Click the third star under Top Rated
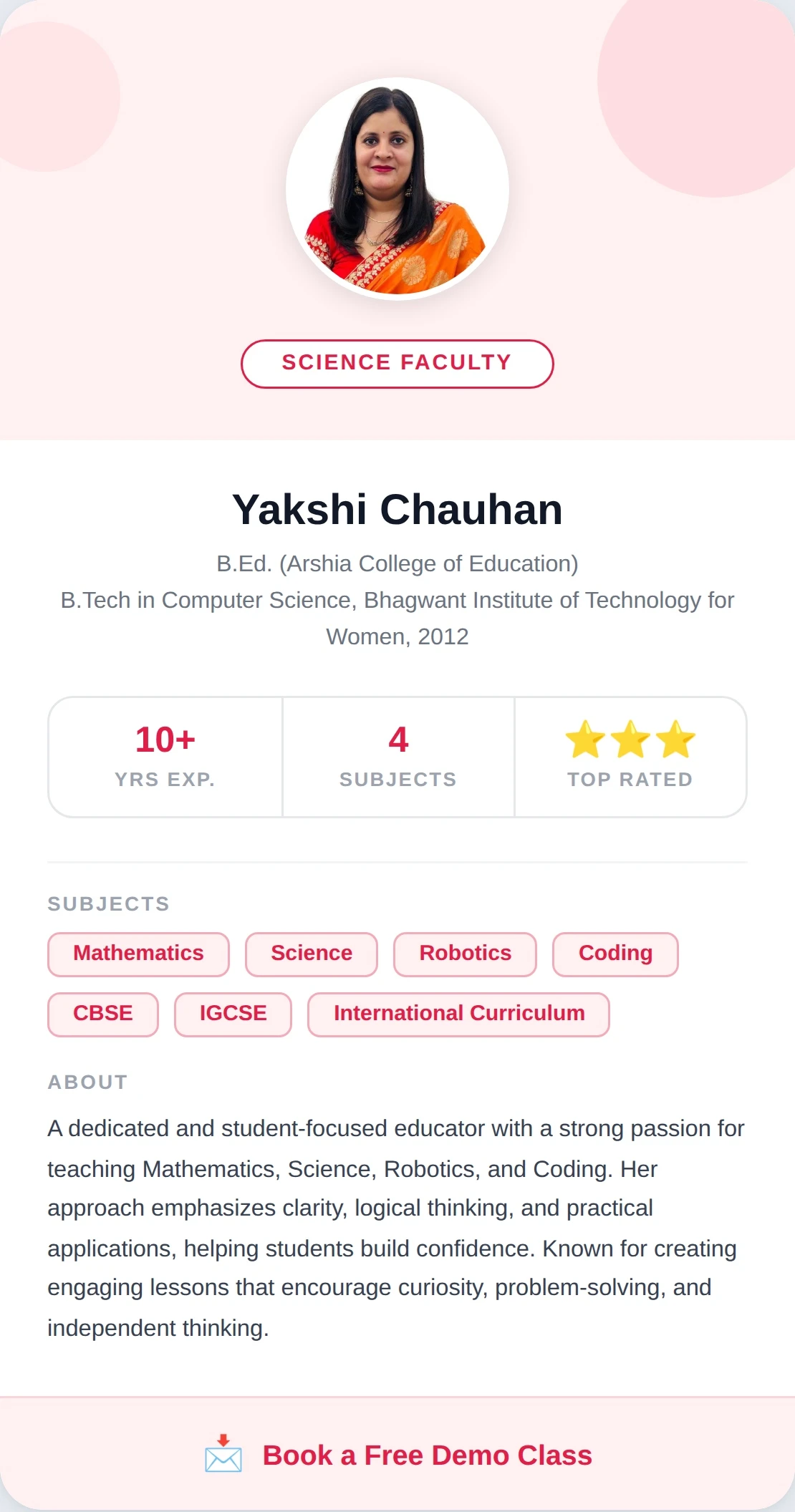 [x=676, y=741]
